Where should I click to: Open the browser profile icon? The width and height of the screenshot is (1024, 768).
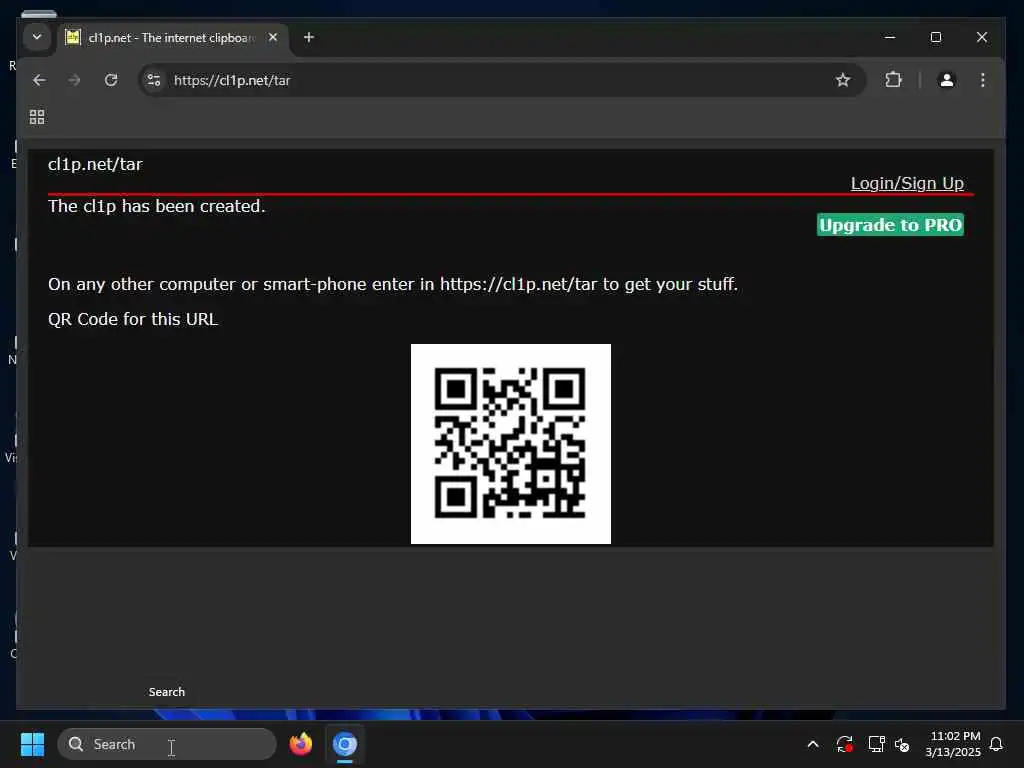pos(946,80)
